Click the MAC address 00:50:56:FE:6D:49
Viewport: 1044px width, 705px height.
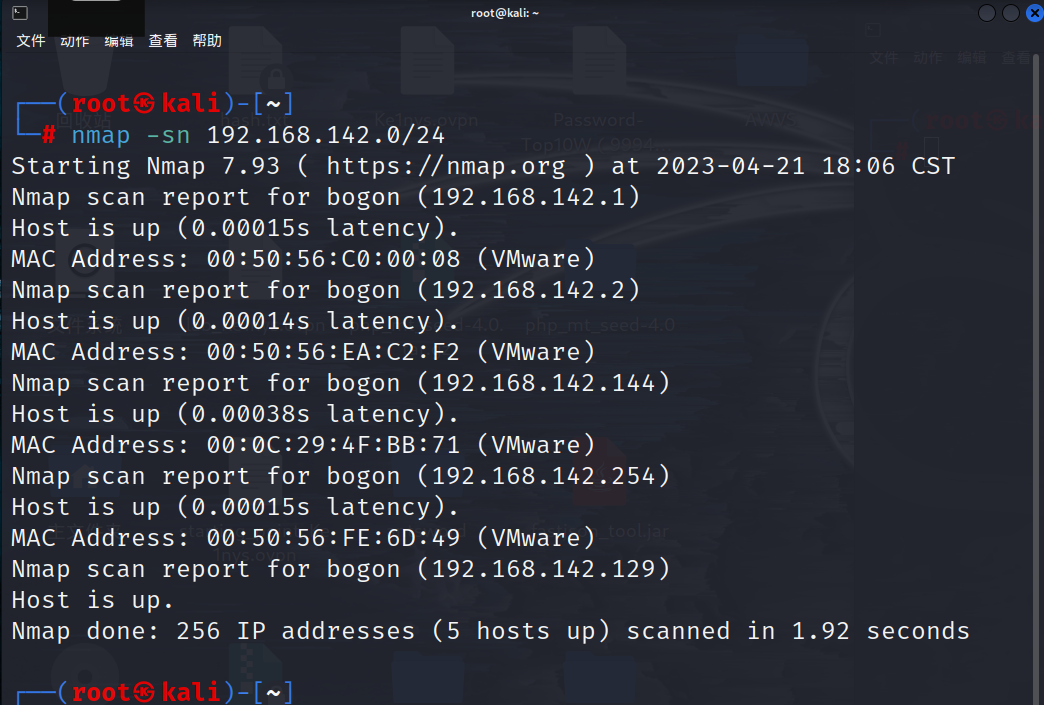(333, 538)
